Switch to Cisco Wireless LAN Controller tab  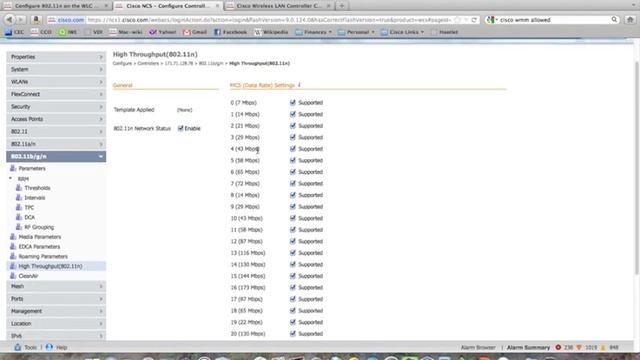[x=279, y=6]
